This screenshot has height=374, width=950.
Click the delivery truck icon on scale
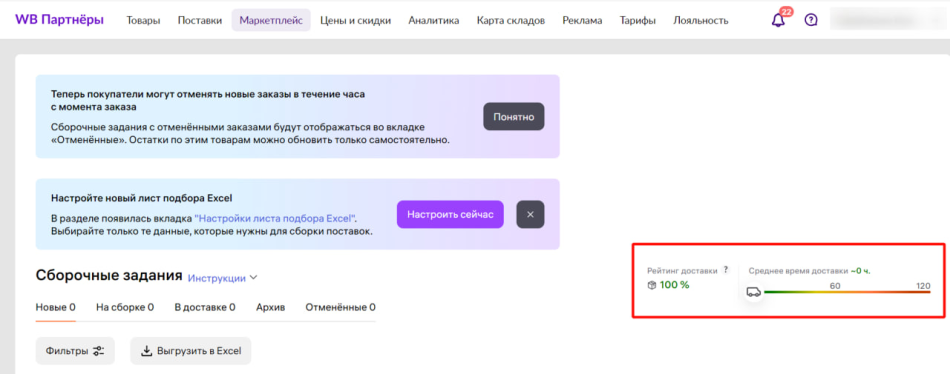point(753,292)
